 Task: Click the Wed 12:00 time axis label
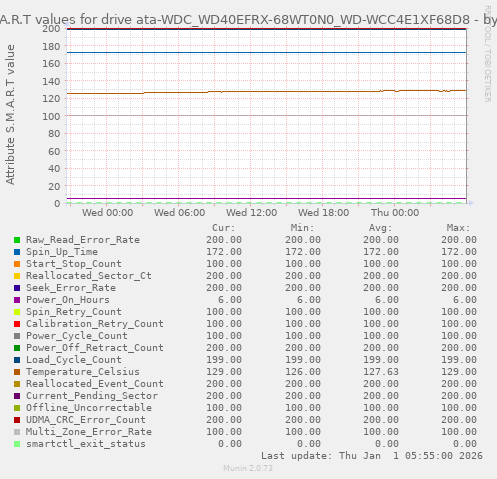point(251,213)
